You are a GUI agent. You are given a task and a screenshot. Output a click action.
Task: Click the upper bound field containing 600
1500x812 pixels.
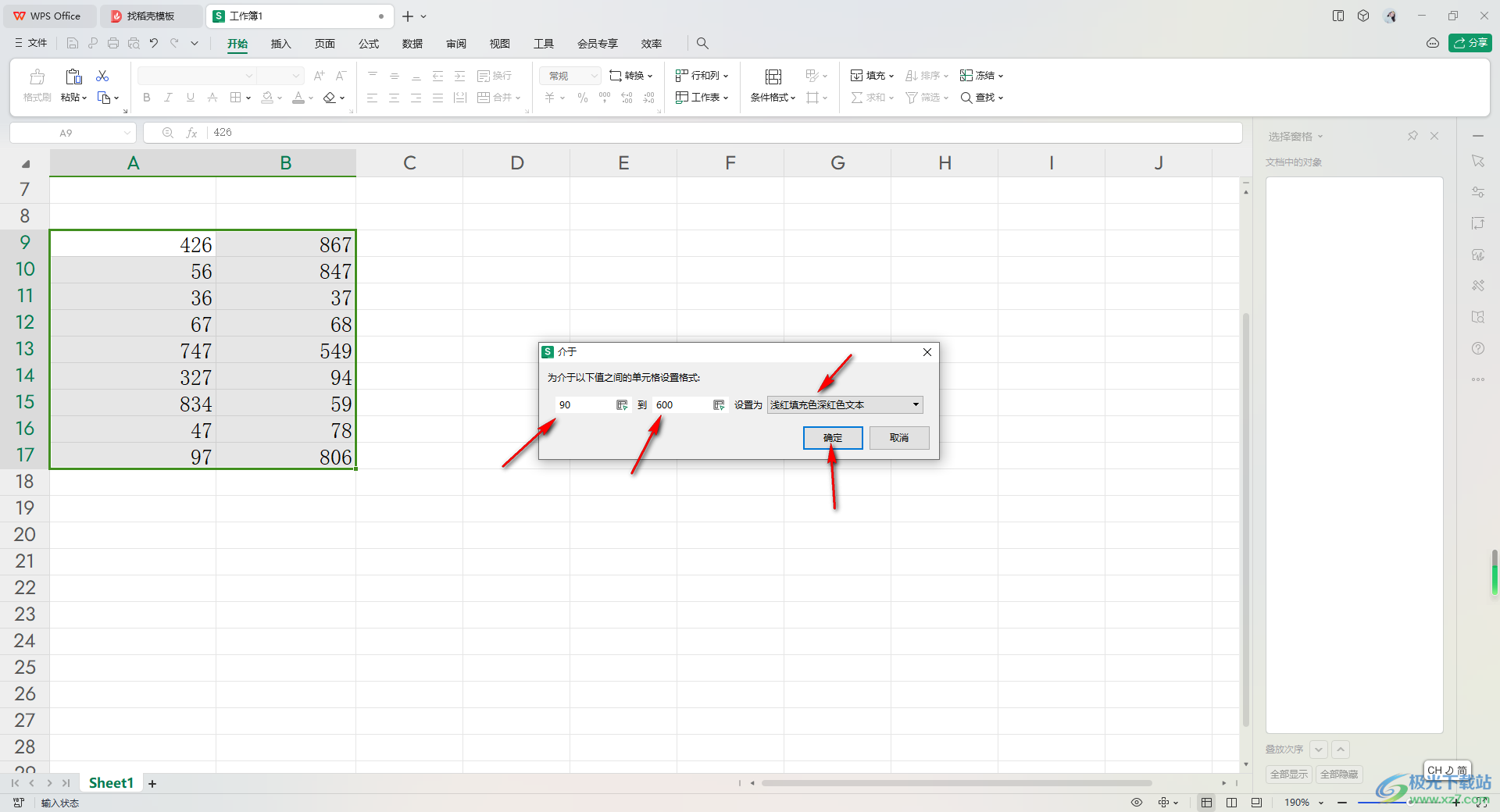pyautogui.click(x=683, y=404)
